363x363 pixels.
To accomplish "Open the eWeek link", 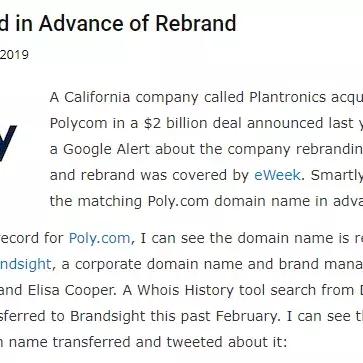I will [x=277, y=175].
